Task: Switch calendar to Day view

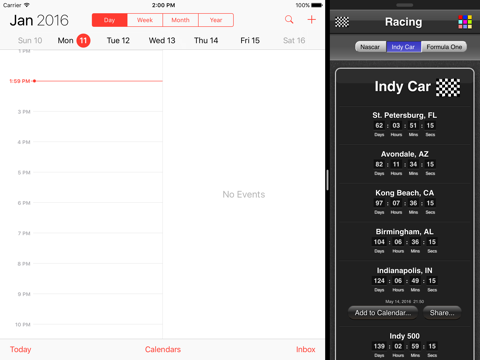Action: click(109, 20)
